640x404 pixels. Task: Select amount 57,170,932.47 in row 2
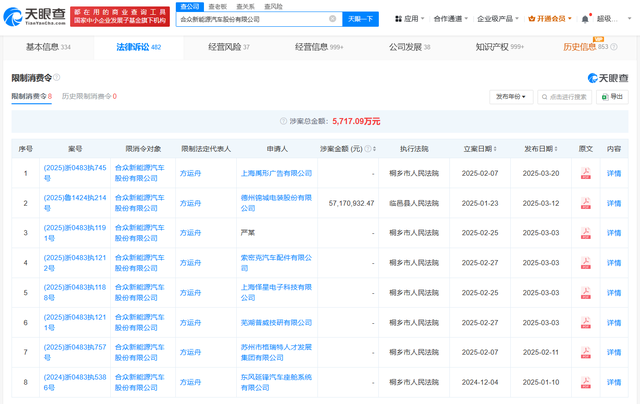click(x=351, y=203)
